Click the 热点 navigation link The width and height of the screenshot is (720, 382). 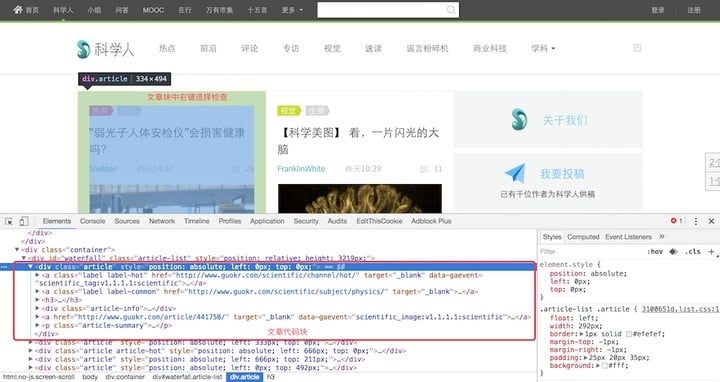coord(167,48)
